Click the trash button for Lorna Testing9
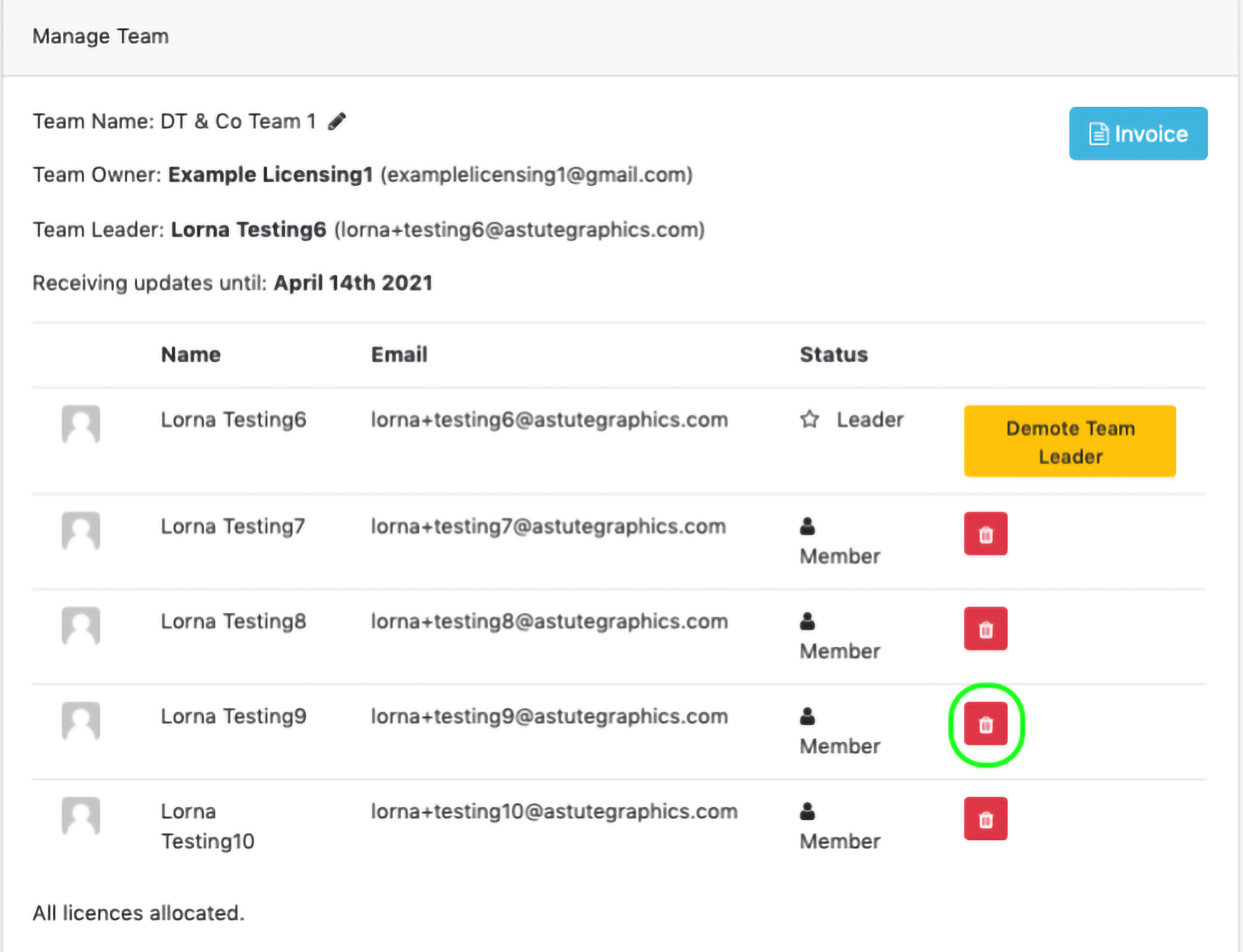The image size is (1243, 952). 985,724
